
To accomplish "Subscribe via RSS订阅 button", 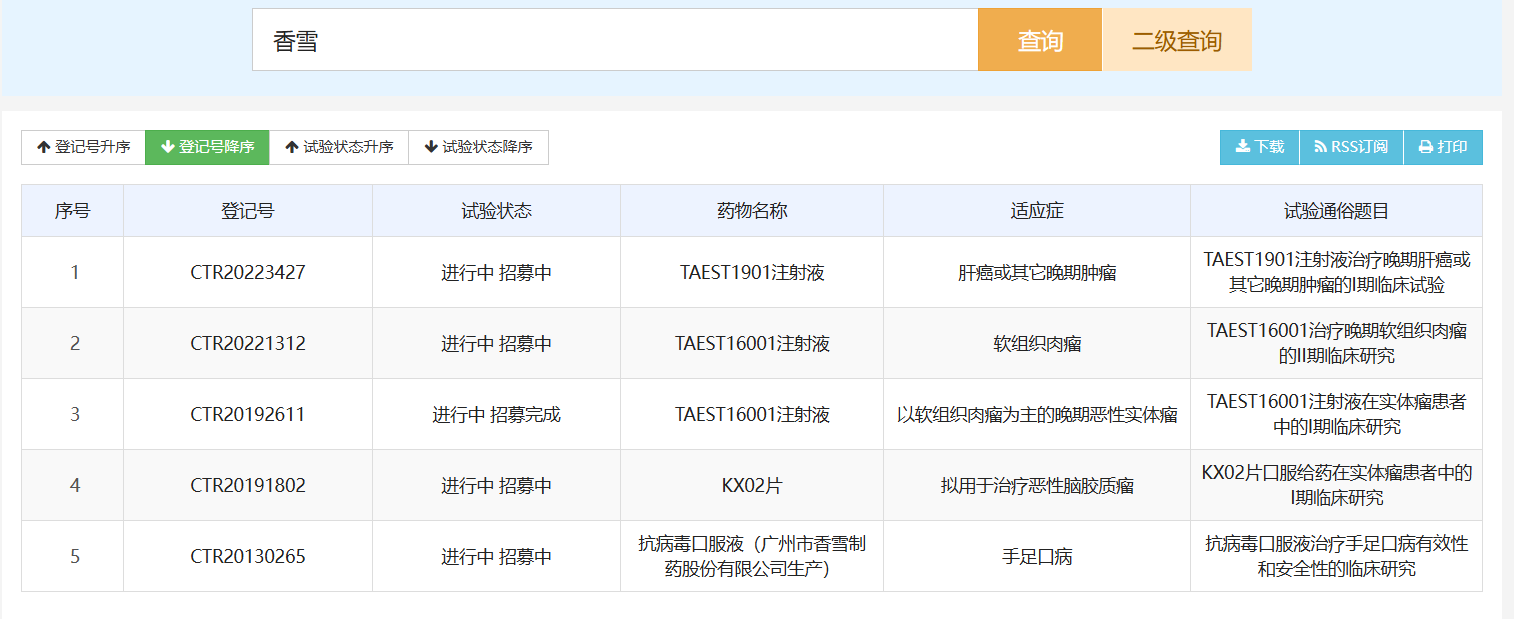I will tap(1351, 147).
